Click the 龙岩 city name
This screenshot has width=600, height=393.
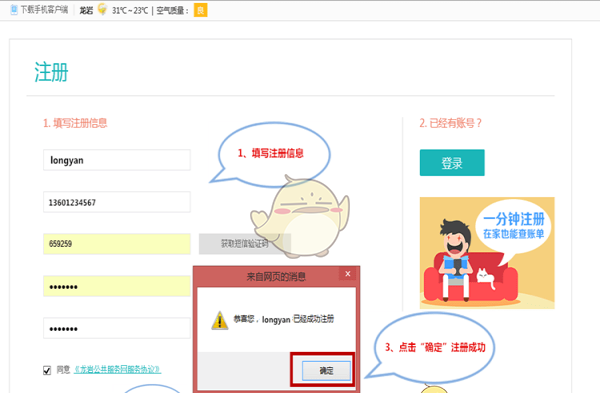[86, 10]
